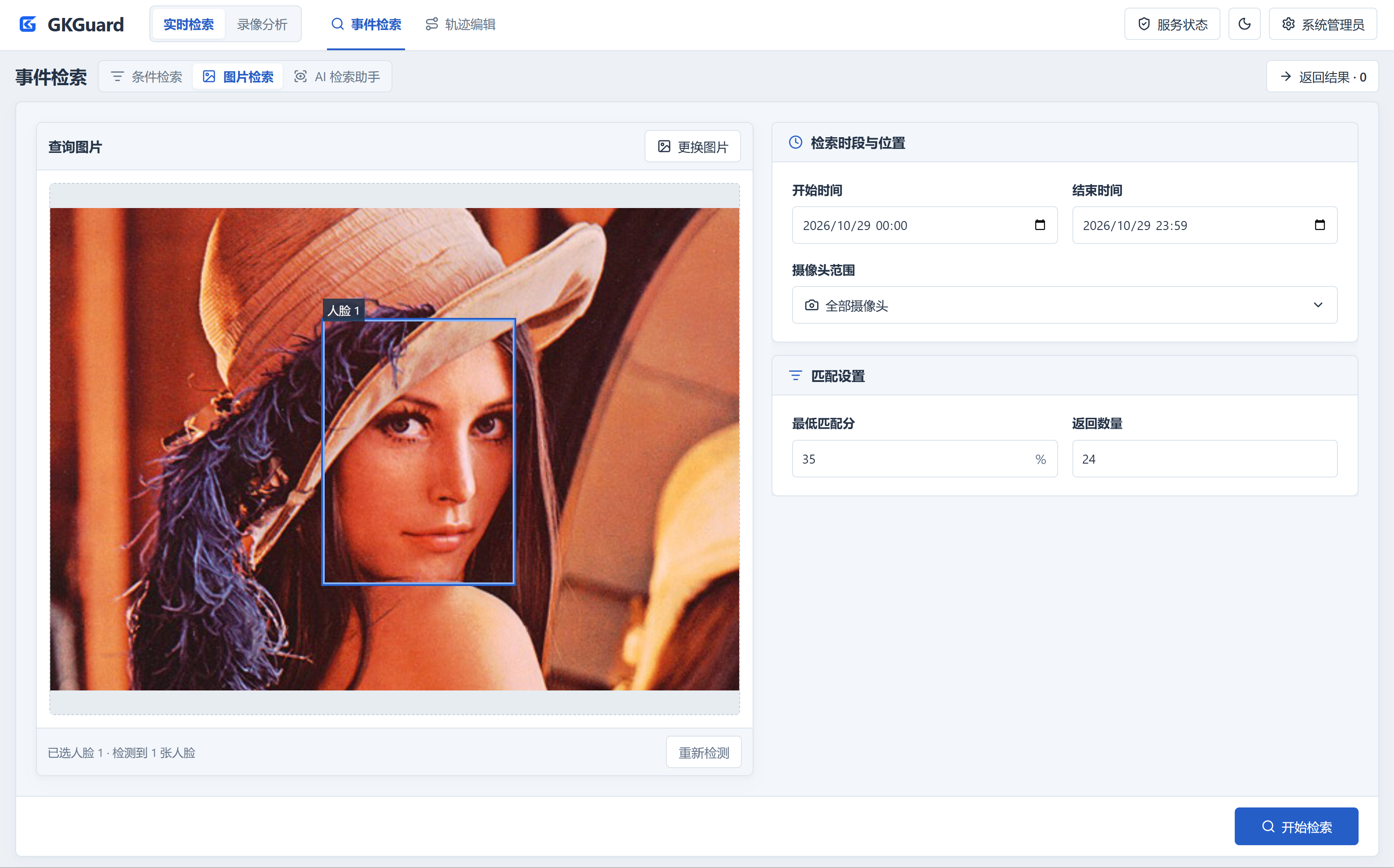
Task: Click the search icon in 事件检索 tab
Action: coord(338,24)
